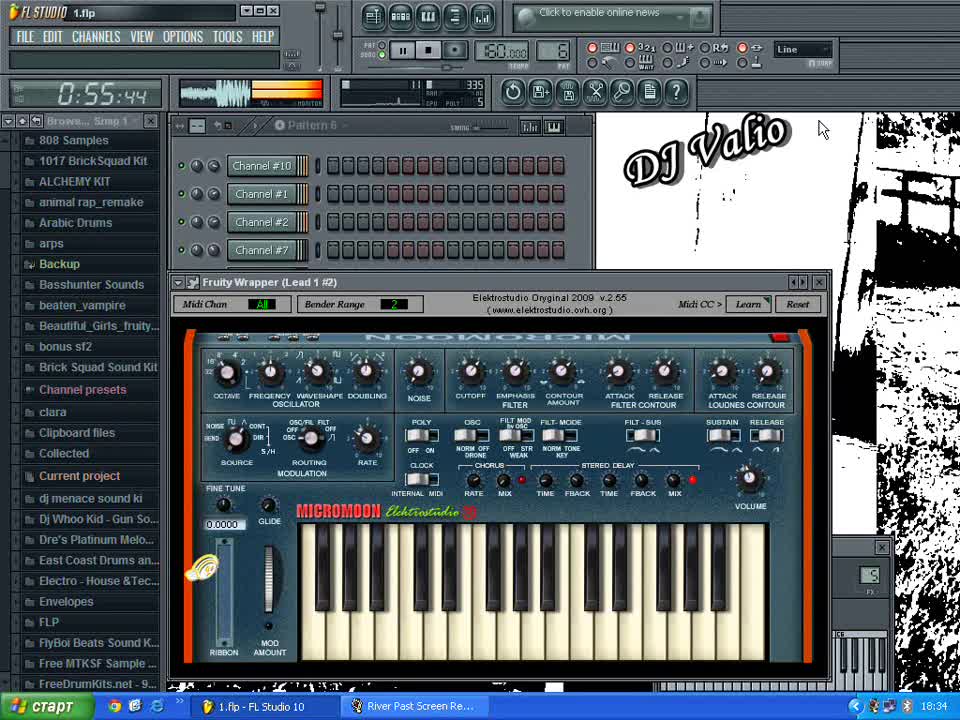Click the Micromoon ribbon strip
This screenshot has width=960, height=720.
click(224, 591)
